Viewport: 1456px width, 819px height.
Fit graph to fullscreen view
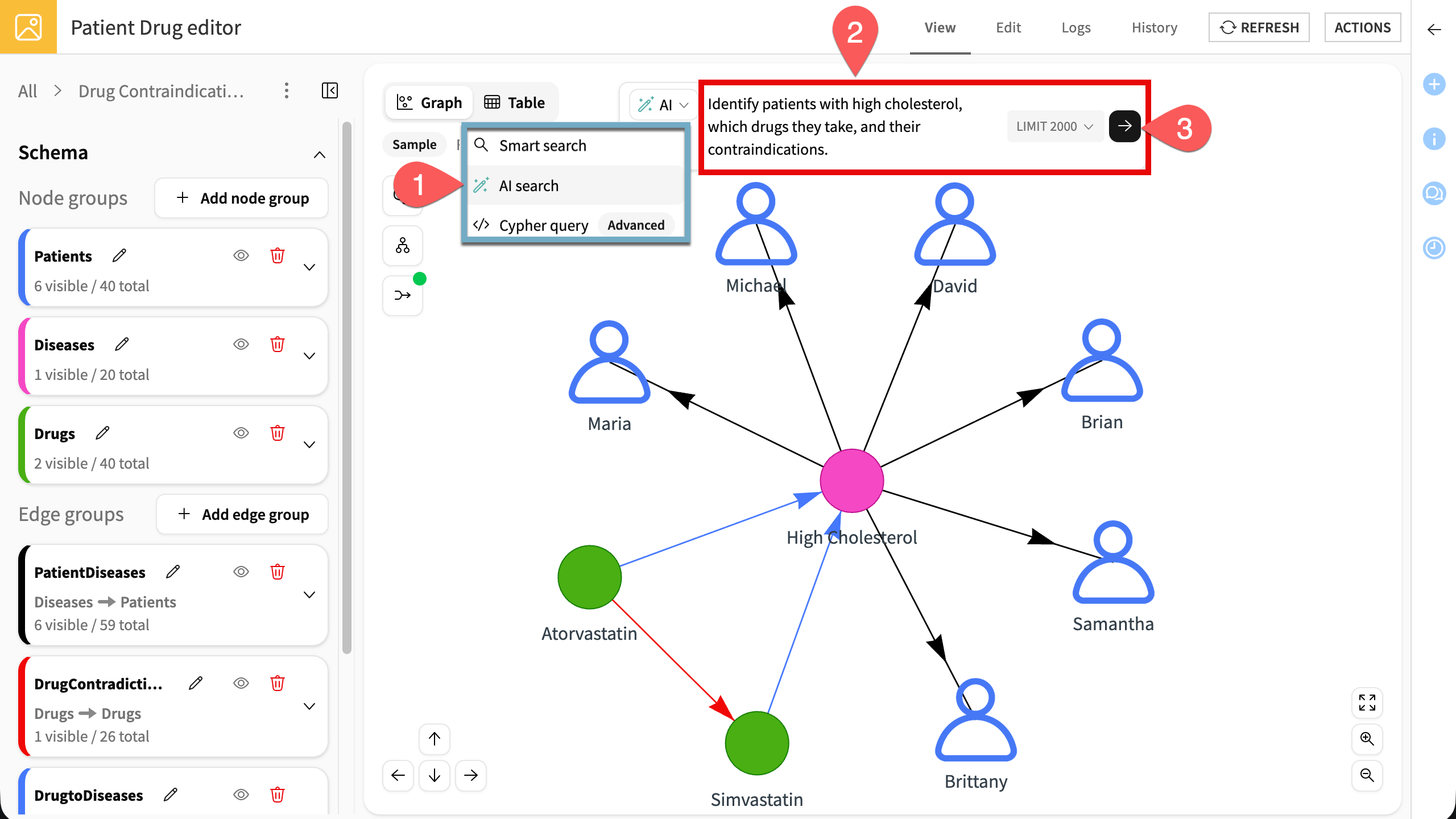click(x=1367, y=703)
